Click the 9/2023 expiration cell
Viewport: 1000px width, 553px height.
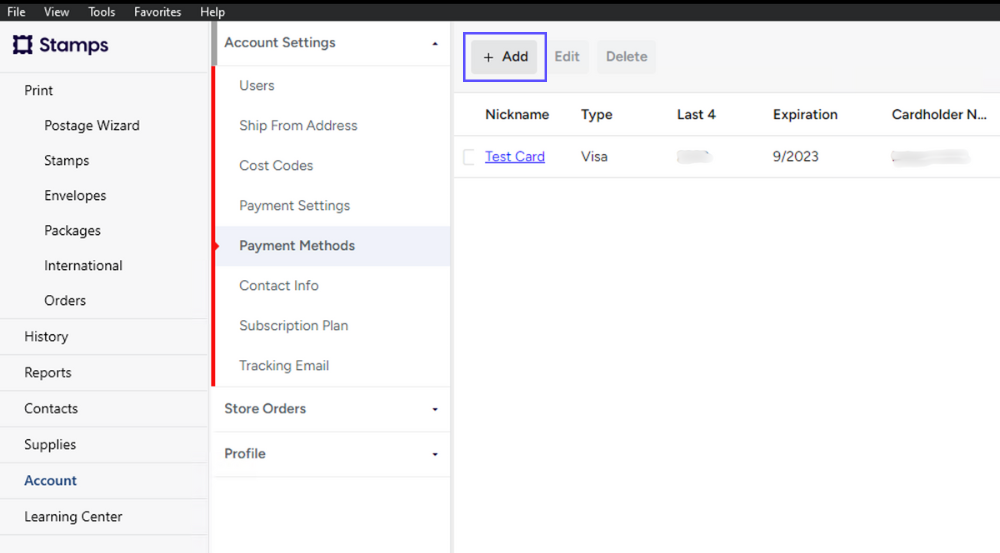pos(795,157)
